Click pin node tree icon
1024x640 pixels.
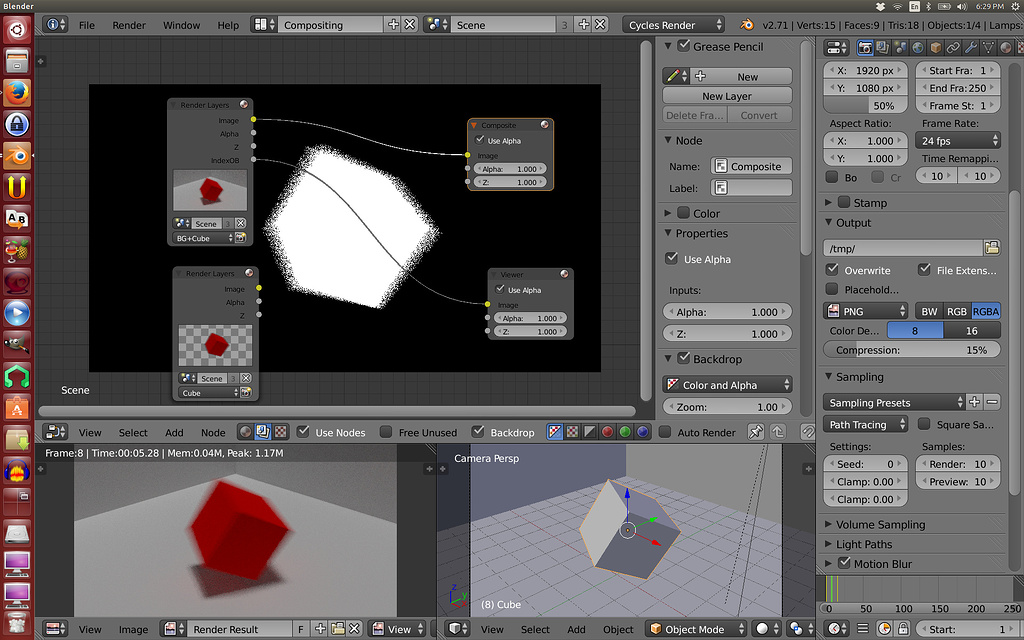(756, 432)
